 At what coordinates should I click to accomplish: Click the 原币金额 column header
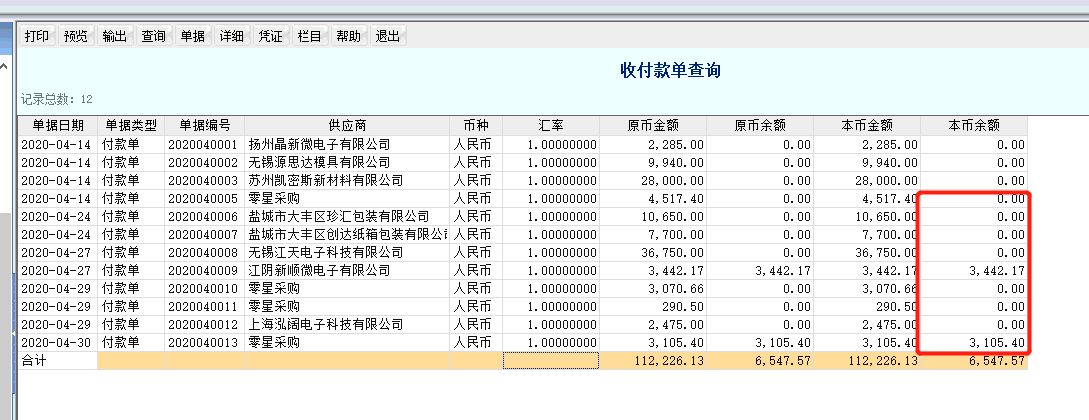click(653, 126)
